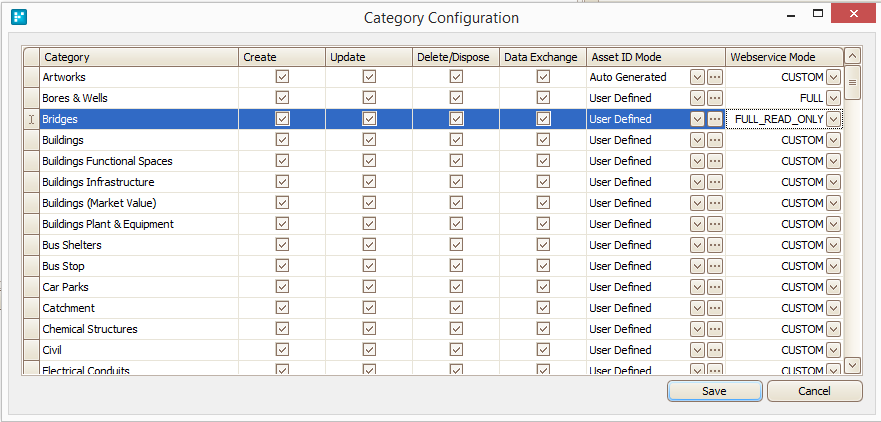Open ellipsis settings for Car Parks row
The width and height of the screenshot is (881, 422).
point(715,287)
